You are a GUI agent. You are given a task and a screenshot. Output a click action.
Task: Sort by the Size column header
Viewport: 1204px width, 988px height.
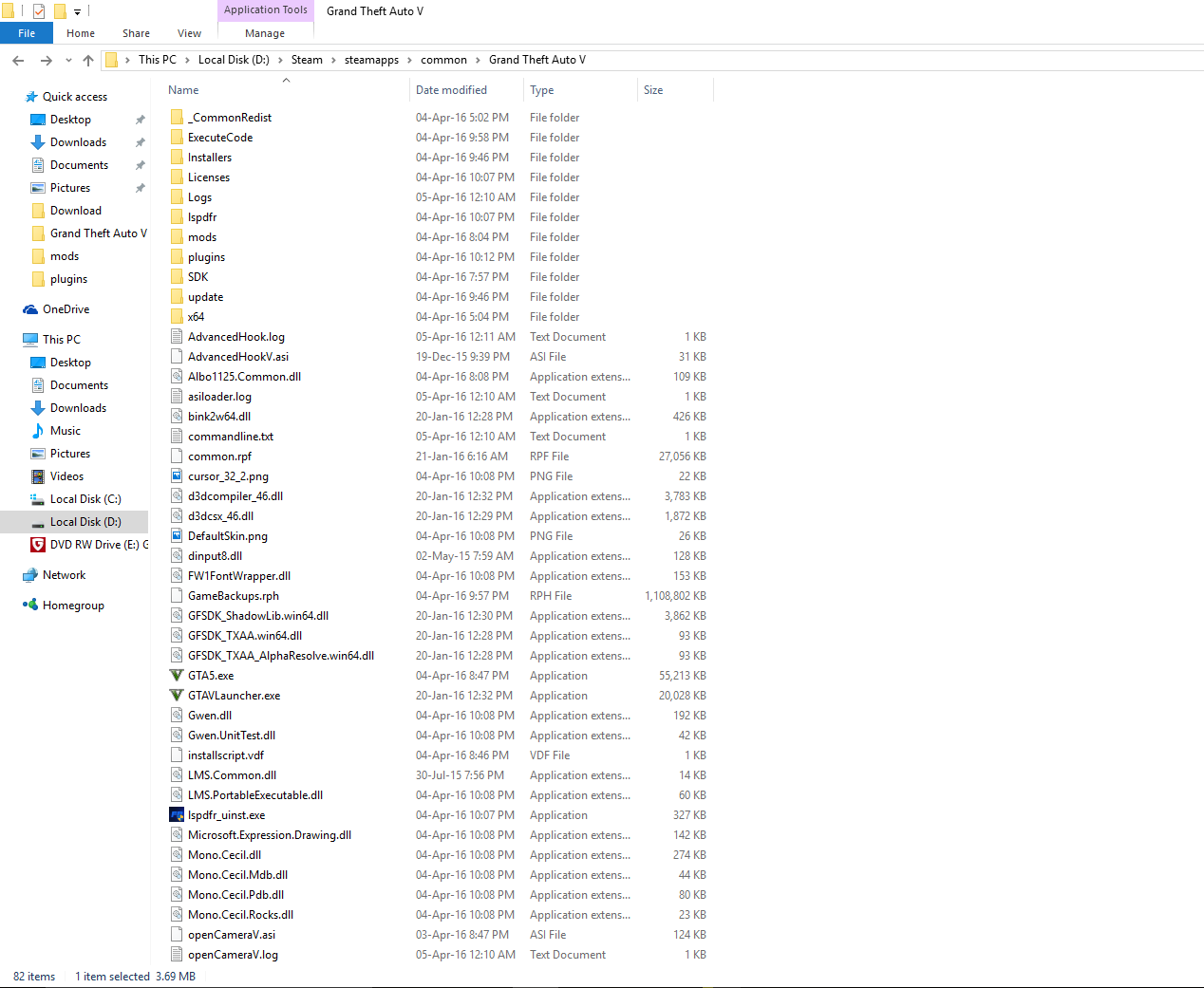(x=675, y=90)
